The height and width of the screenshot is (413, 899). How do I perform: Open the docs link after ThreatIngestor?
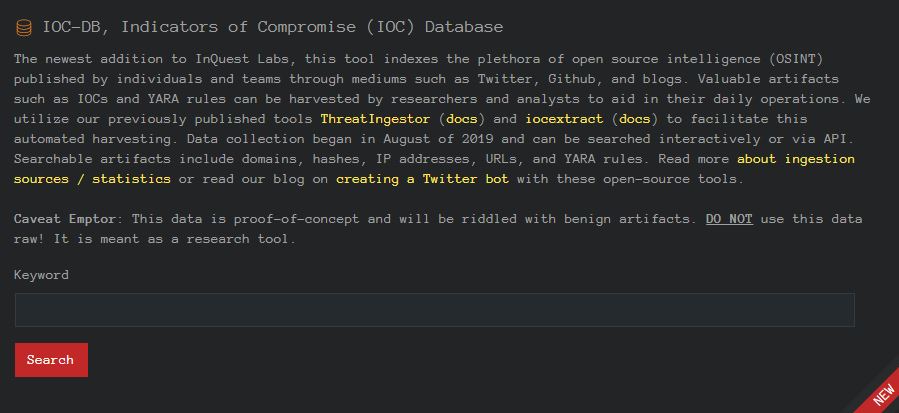[x=462, y=119]
